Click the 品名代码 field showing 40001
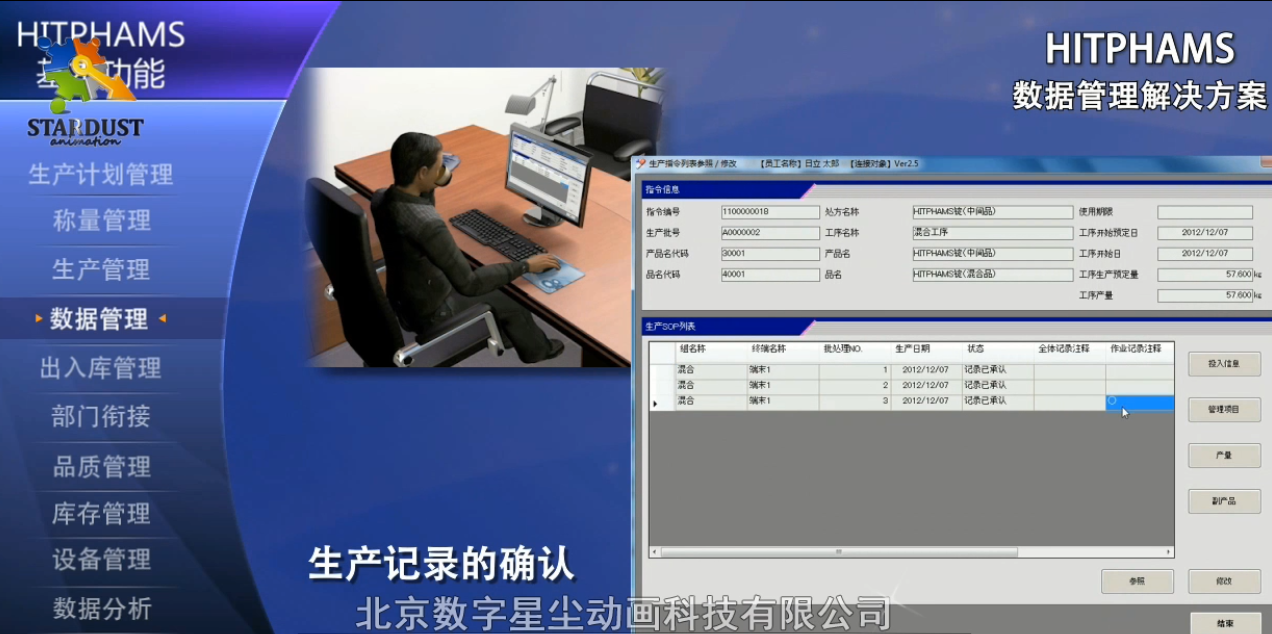Screen dimensions: 1272x634 click(770, 274)
